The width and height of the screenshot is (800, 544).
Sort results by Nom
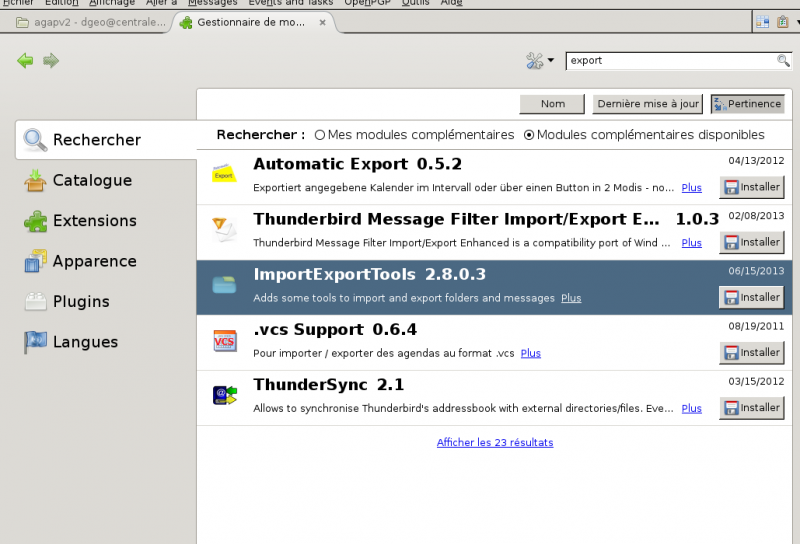click(x=552, y=104)
